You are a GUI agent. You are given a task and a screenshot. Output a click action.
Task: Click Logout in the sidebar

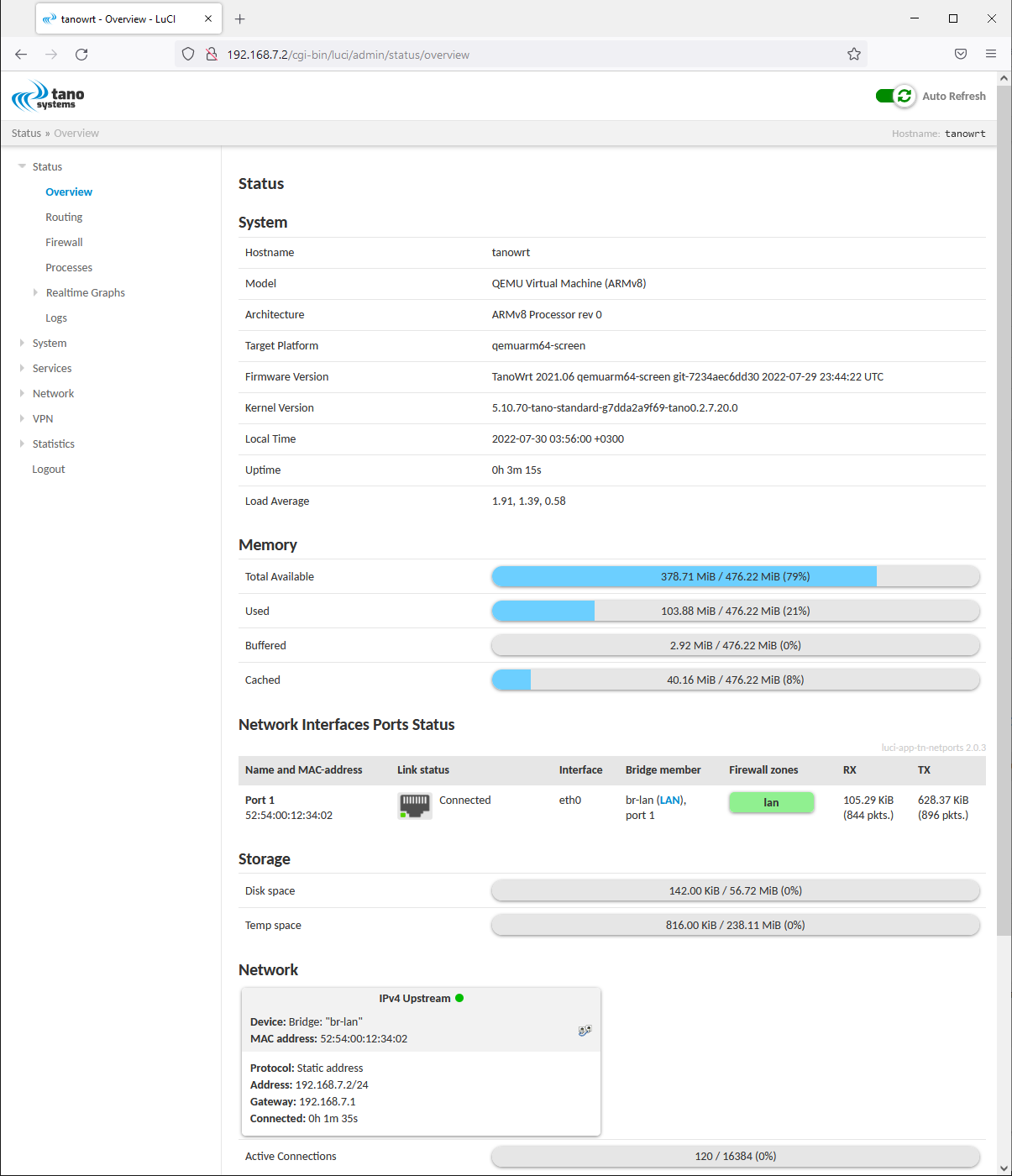pos(48,469)
